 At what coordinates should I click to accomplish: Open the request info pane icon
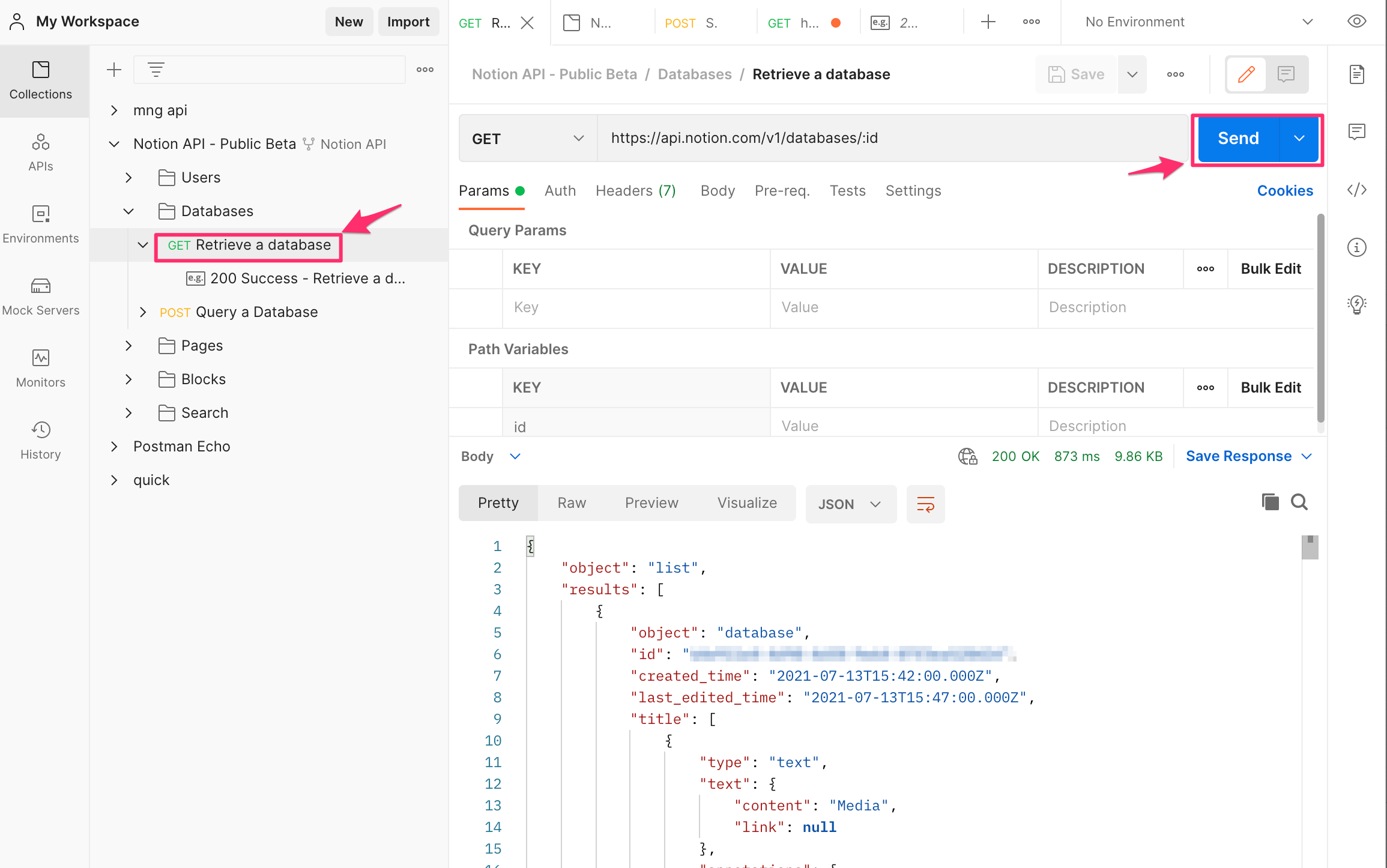point(1357,247)
